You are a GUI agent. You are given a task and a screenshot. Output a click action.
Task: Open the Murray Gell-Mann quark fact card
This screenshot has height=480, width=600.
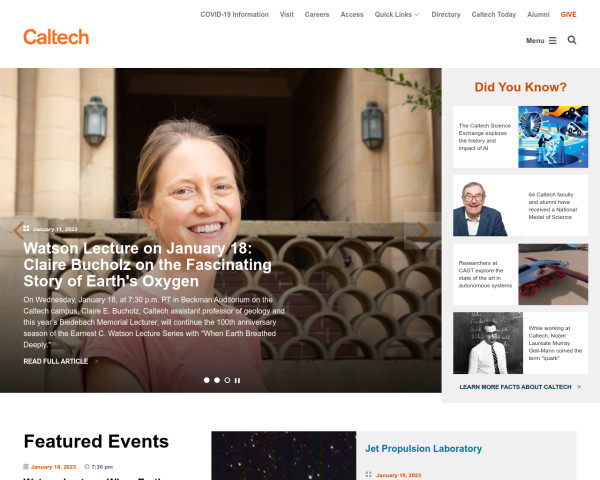(520, 343)
